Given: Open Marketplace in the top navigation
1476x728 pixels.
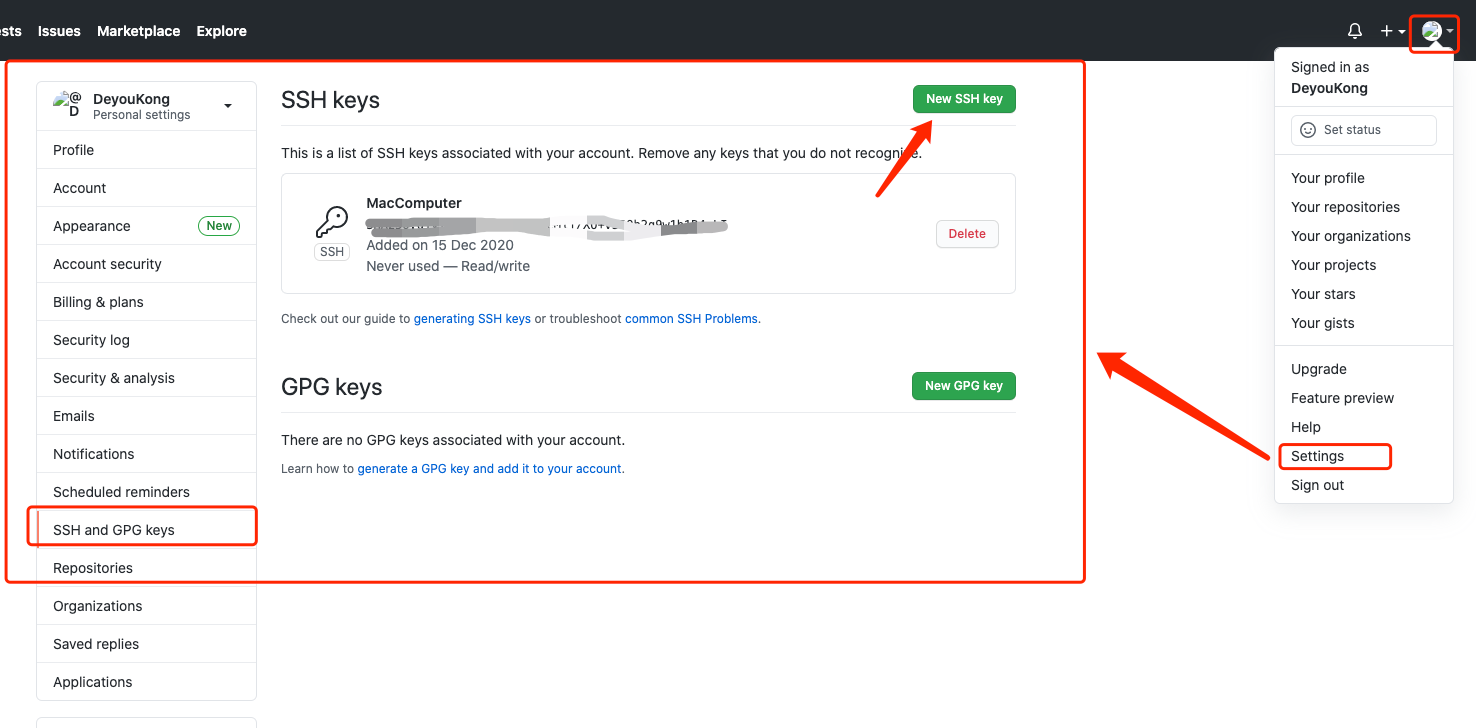Looking at the screenshot, I should tap(138, 31).
